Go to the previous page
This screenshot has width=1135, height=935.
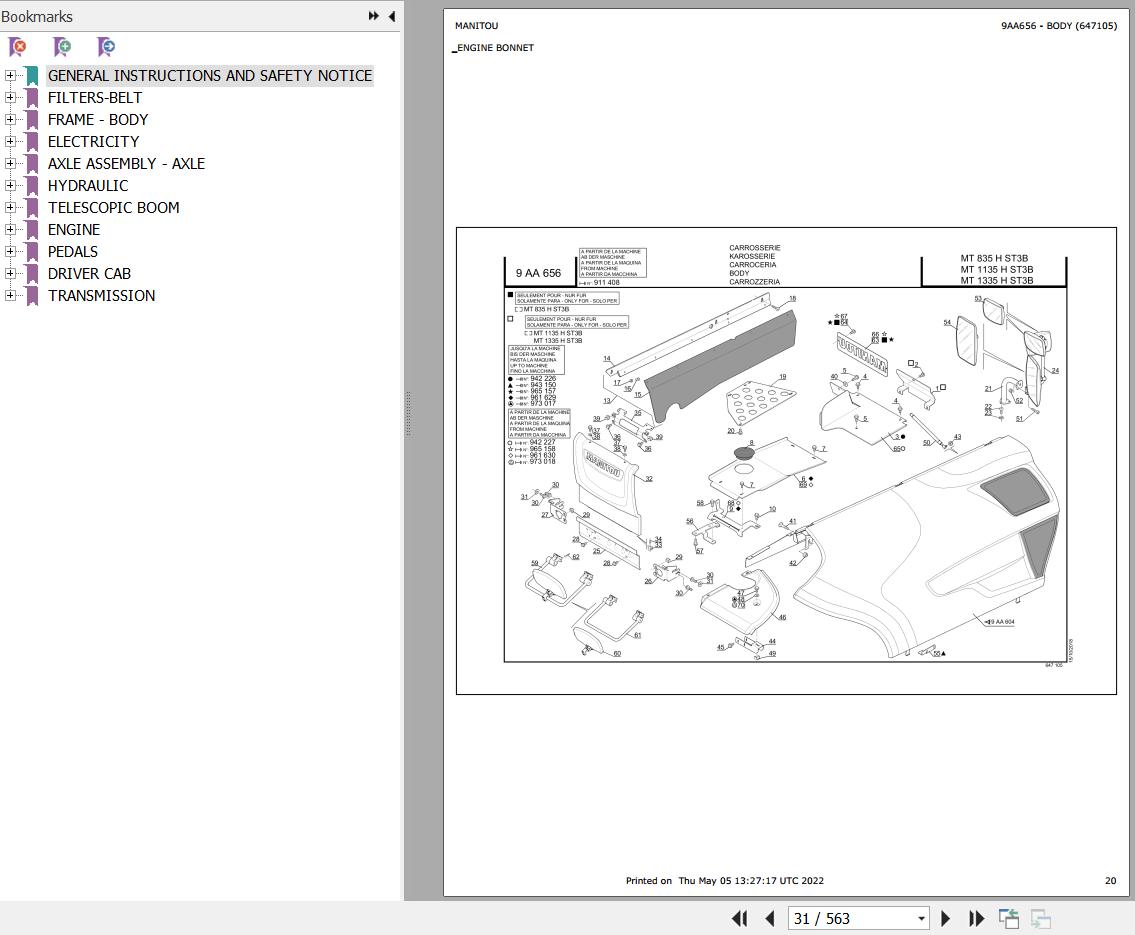point(769,918)
